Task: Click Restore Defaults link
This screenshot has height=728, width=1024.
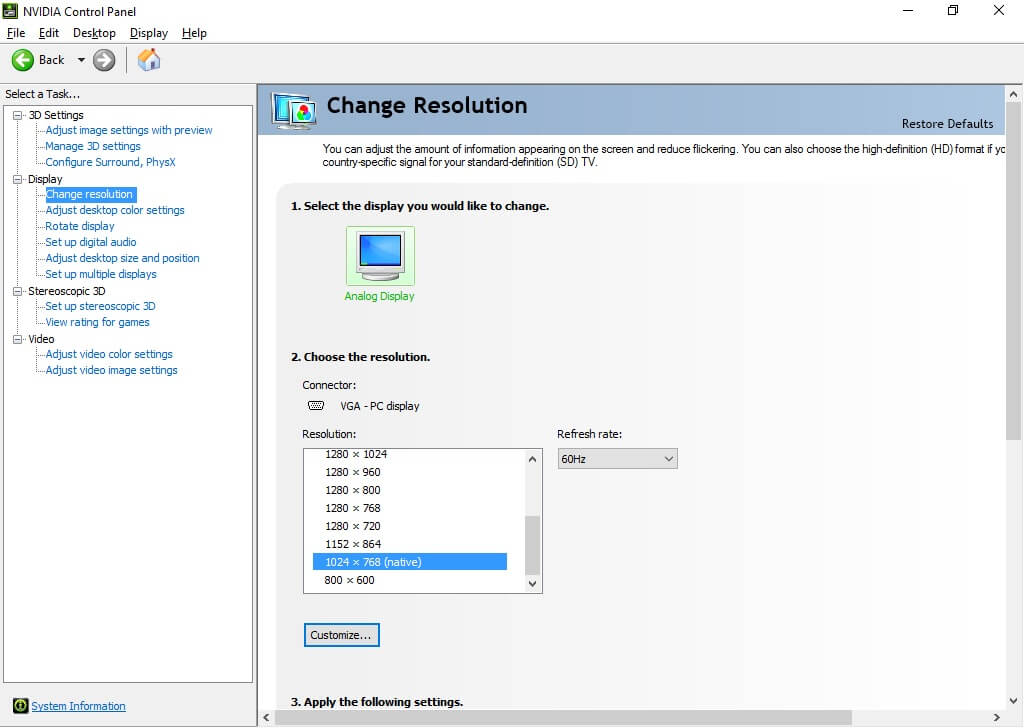Action: 947,124
